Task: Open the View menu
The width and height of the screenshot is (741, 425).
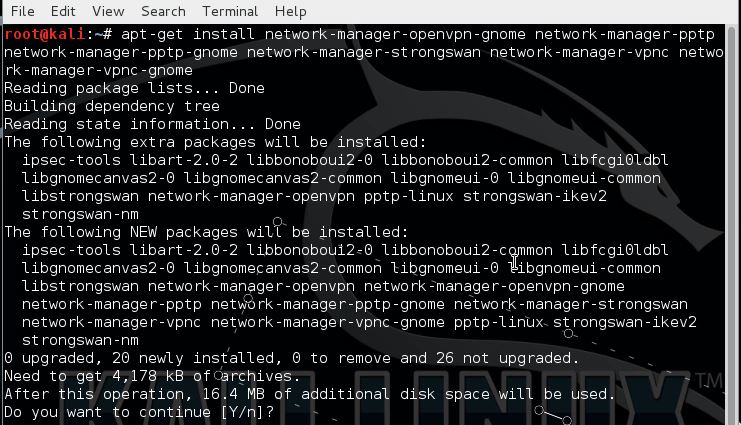Action: [108, 11]
